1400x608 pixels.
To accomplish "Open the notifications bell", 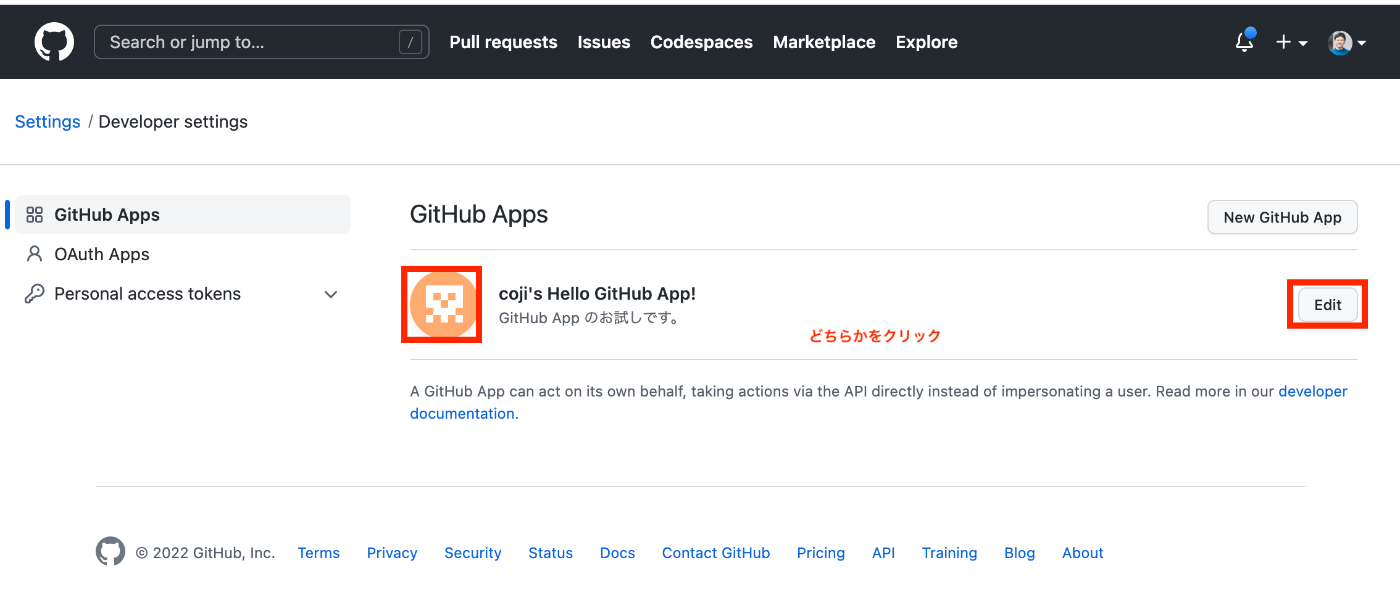I will coord(1245,42).
